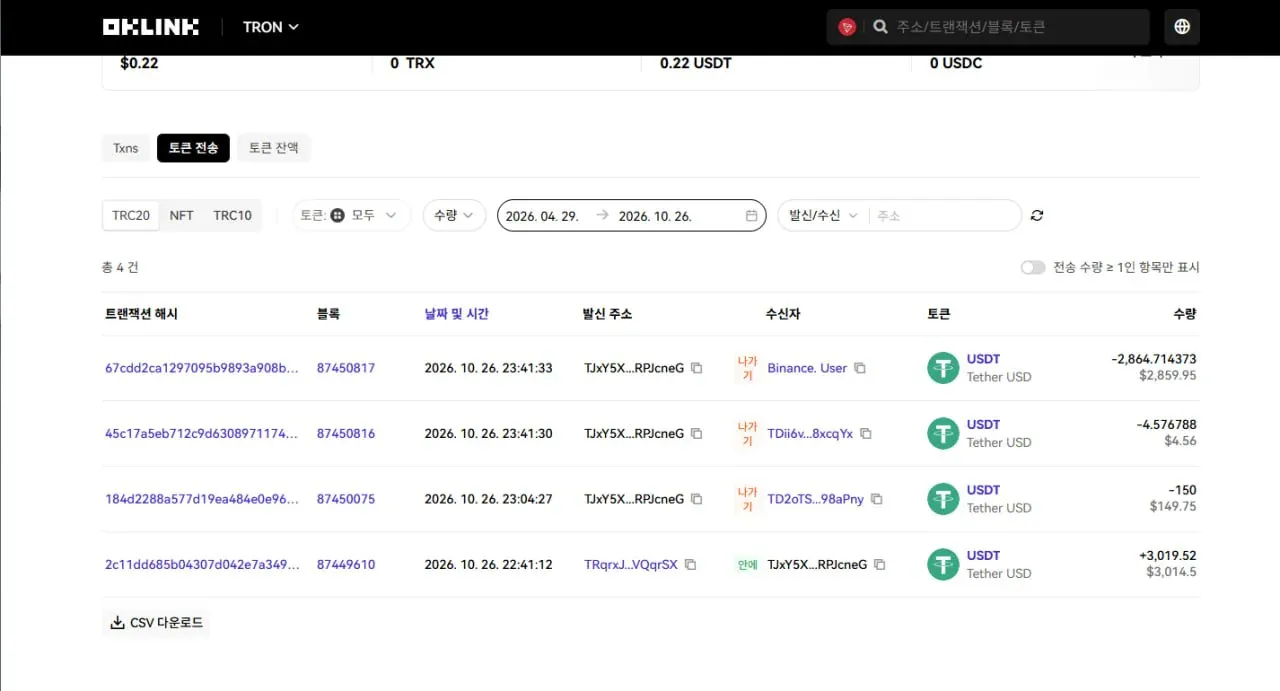Screen dimensions: 1280x691
Task: Switch to the 토큰 잔액 tab
Action: (274, 148)
